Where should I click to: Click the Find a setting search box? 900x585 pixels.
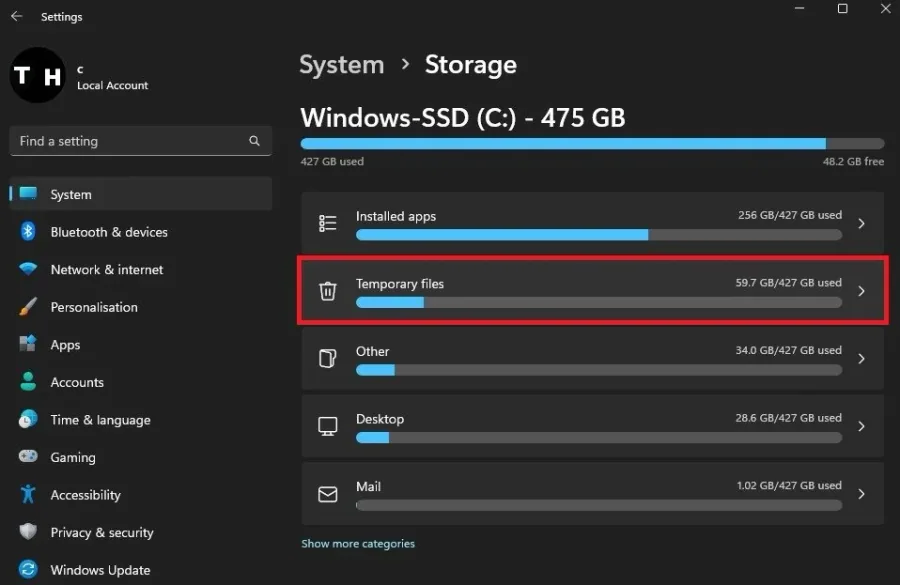pyautogui.click(x=141, y=141)
